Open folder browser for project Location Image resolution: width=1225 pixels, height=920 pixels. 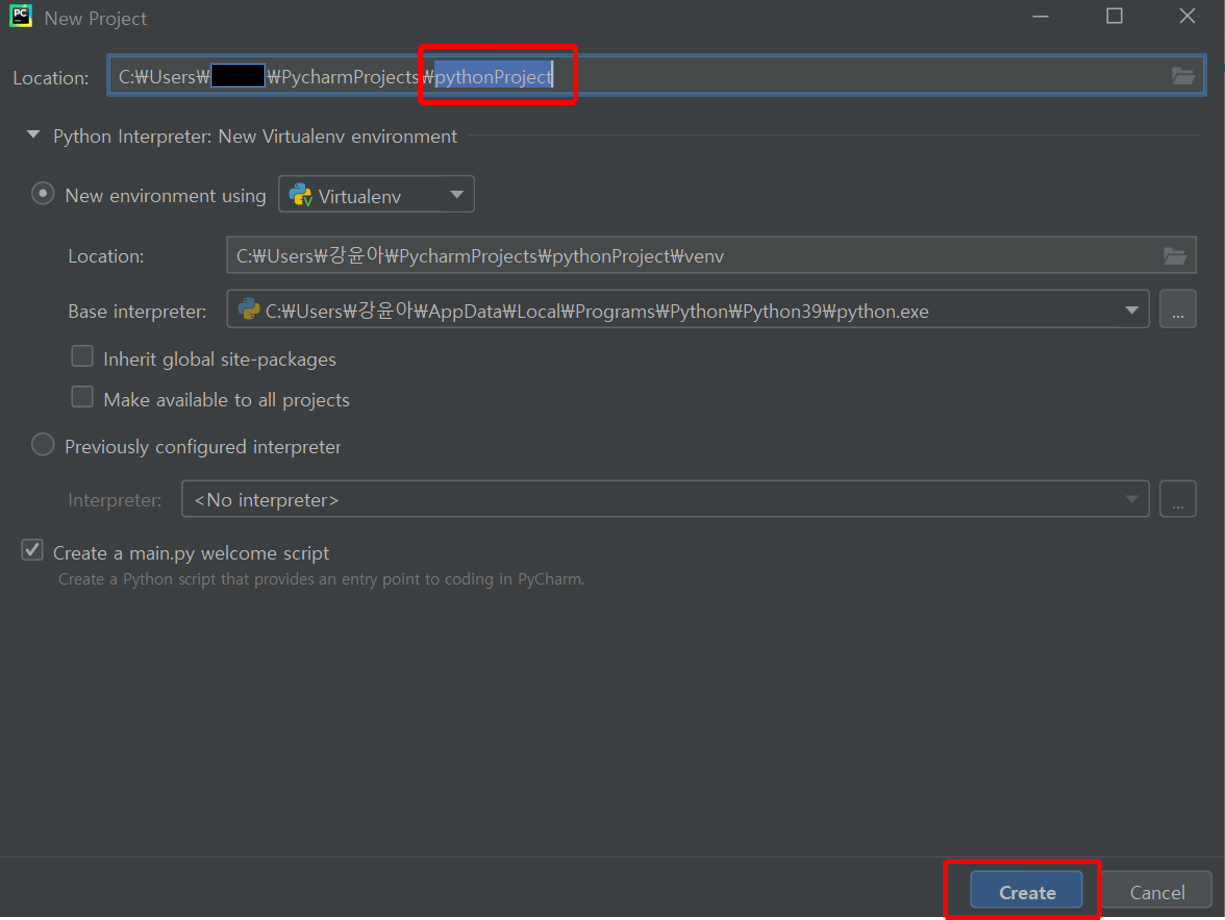(x=1183, y=76)
